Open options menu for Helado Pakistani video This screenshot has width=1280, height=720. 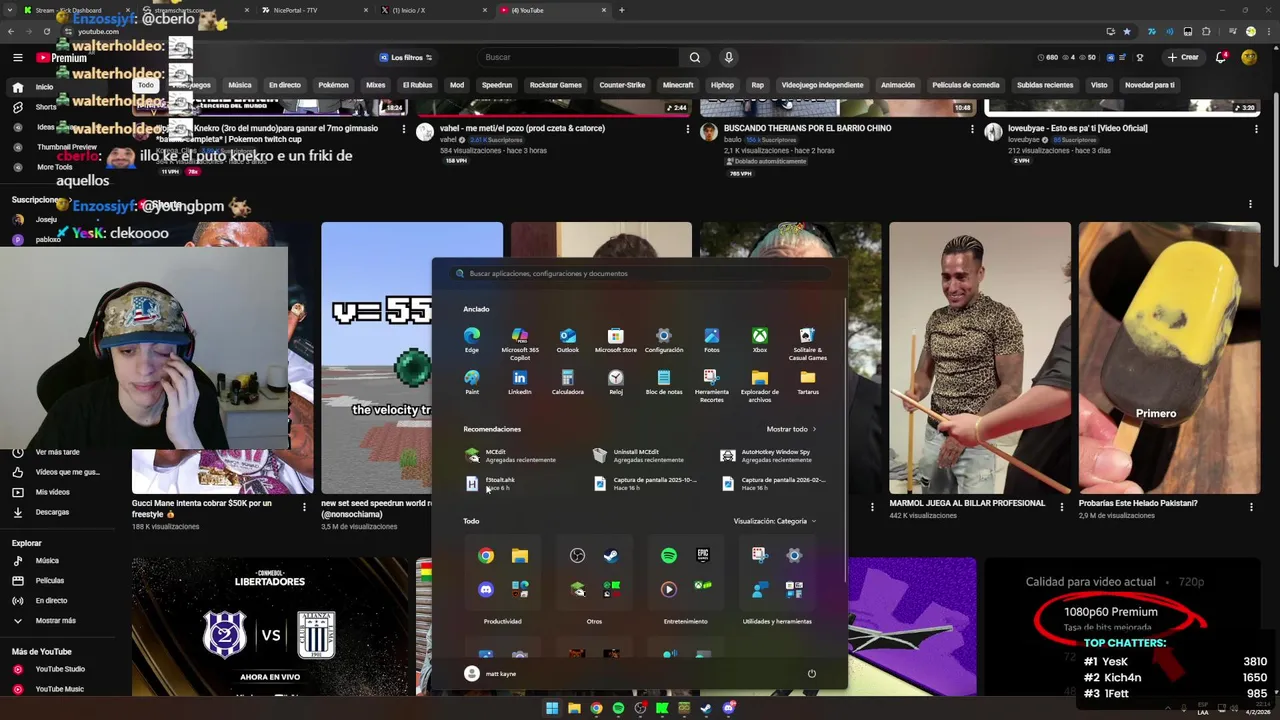pos(1251,508)
